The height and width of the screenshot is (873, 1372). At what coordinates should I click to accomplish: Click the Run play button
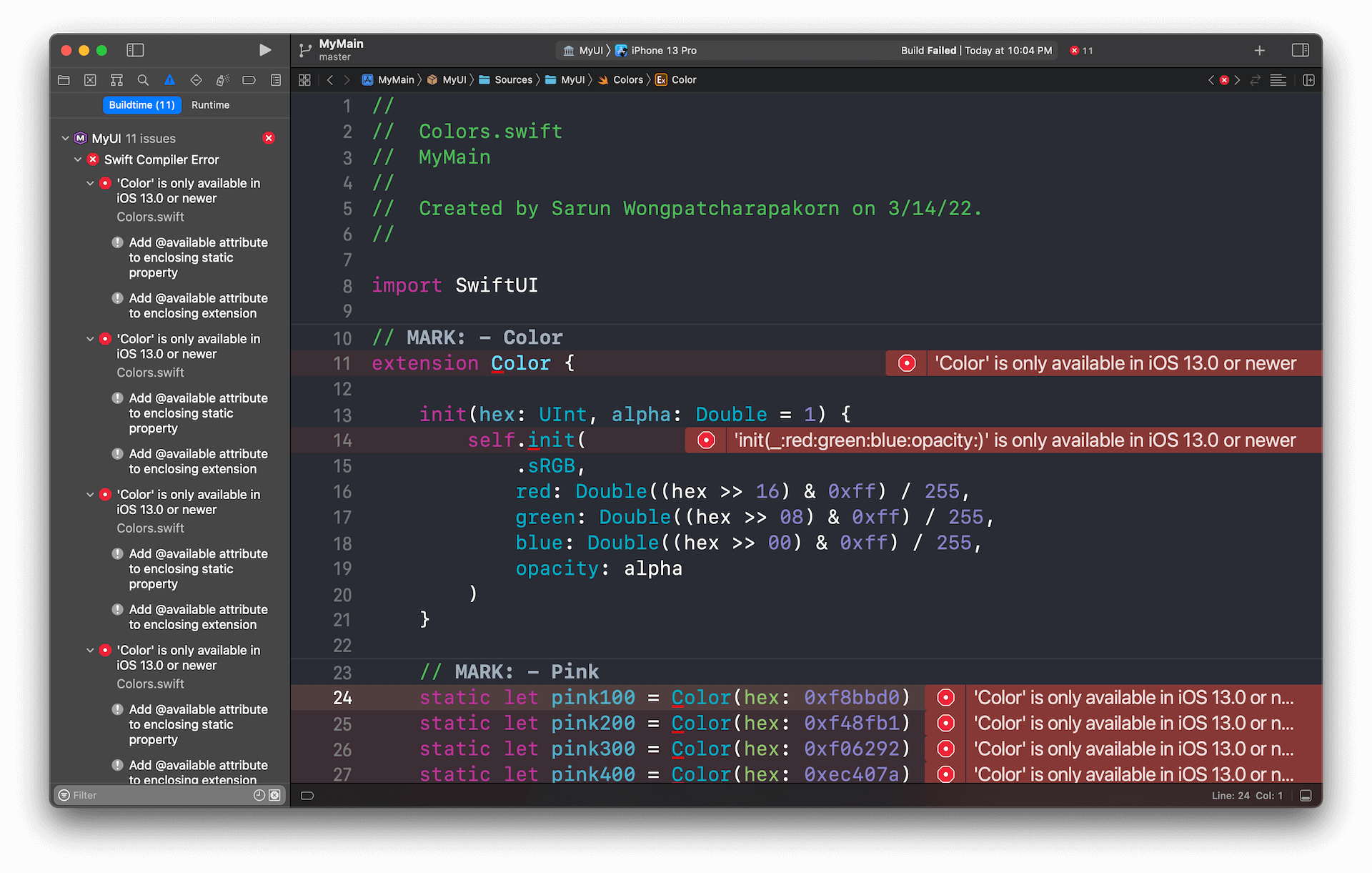pos(264,50)
